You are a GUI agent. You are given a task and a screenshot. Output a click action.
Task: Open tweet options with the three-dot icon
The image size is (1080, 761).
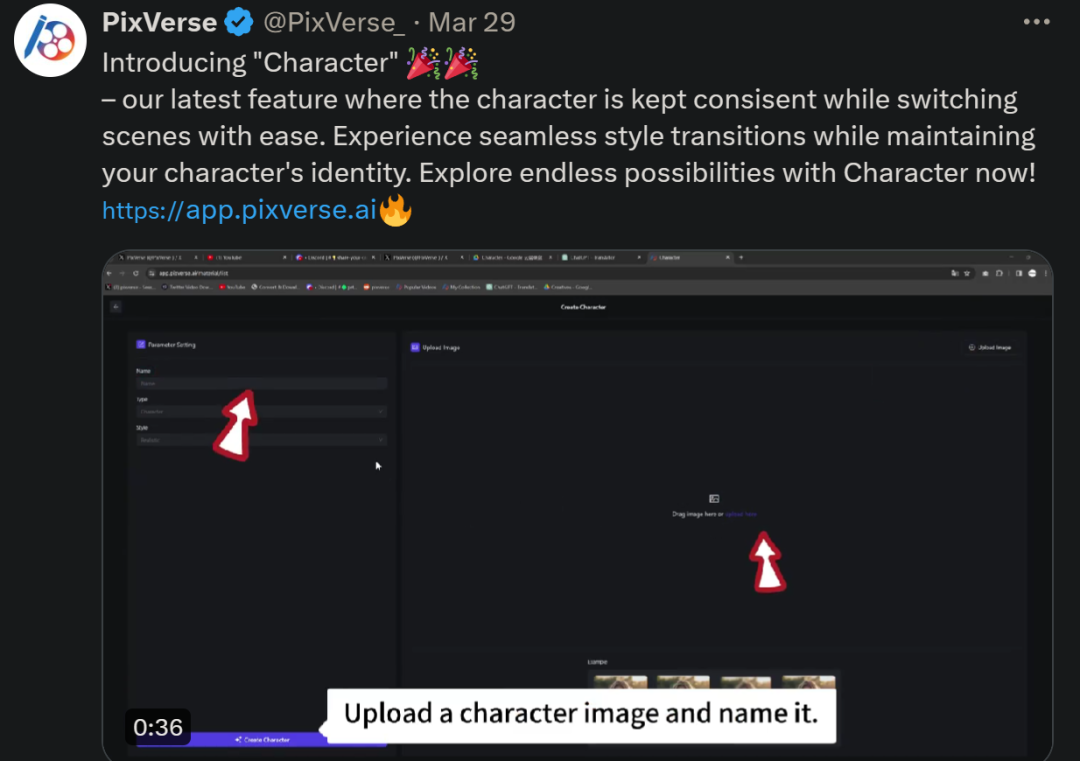[1035, 22]
